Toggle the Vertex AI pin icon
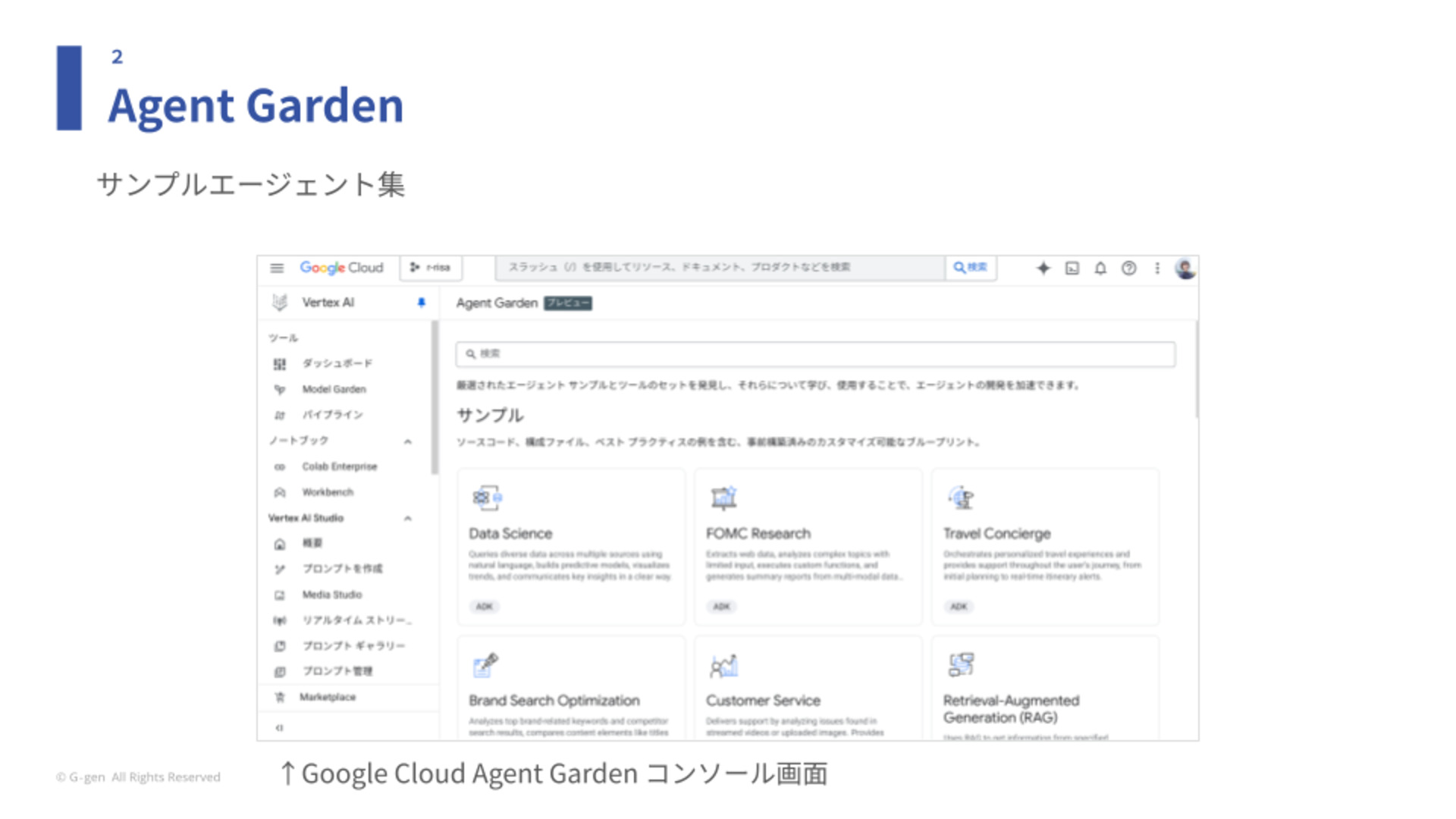The height and width of the screenshot is (819, 1456). click(x=422, y=303)
